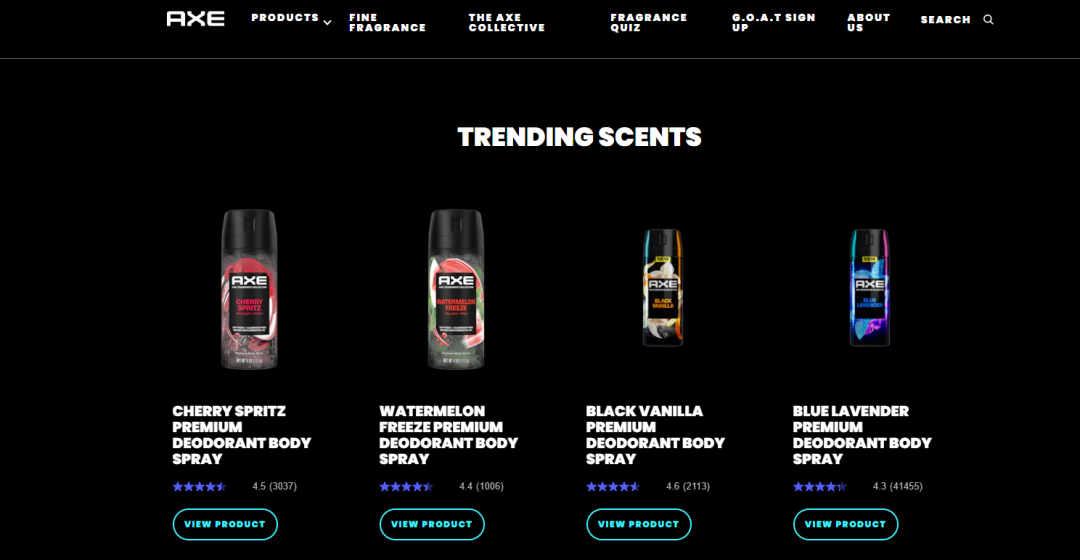Click the Search text in navigation

tap(945, 20)
